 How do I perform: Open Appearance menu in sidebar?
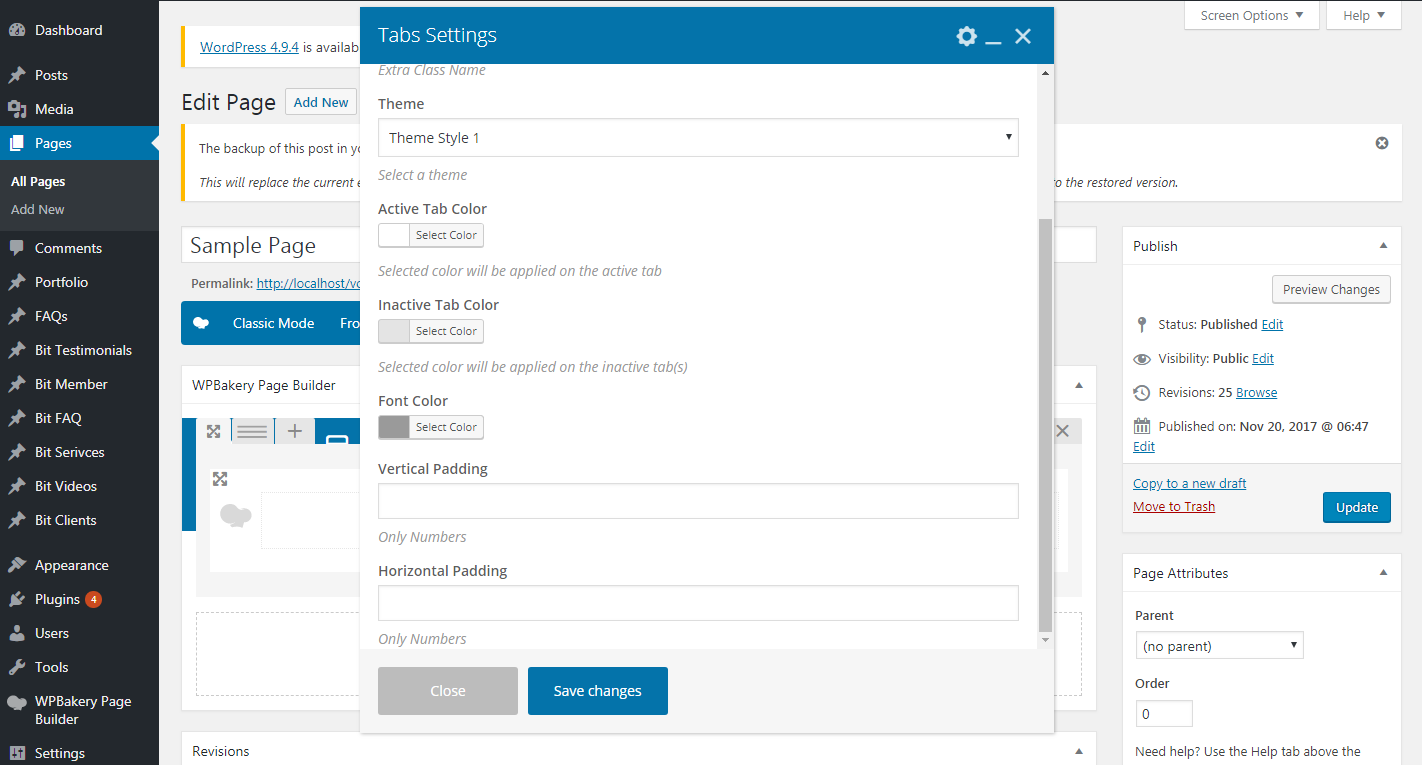pos(71,565)
